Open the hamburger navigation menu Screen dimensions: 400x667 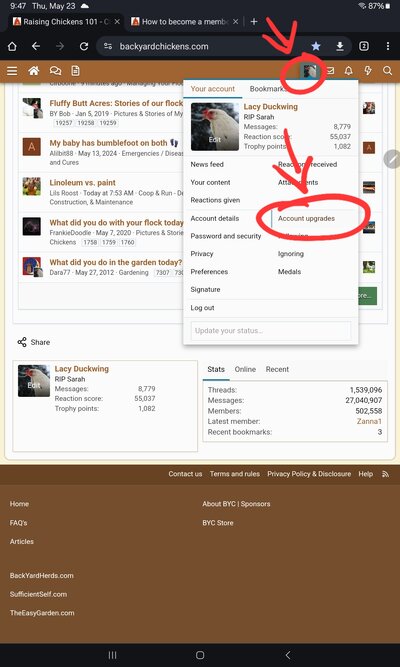point(12,71)
